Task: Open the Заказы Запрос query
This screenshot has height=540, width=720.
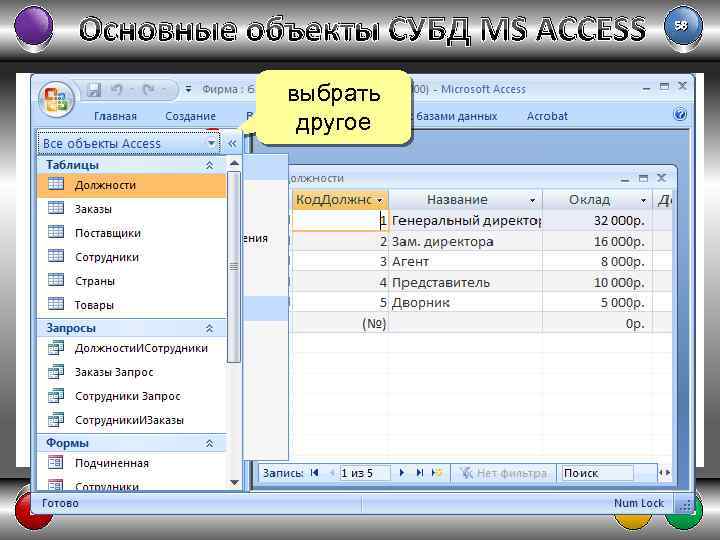Action: pyautogui.click(x=131, y=372)
